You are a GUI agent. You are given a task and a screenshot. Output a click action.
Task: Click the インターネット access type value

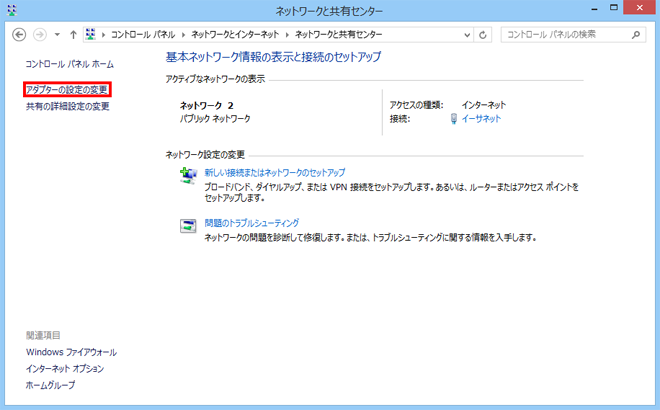point(484,105)
